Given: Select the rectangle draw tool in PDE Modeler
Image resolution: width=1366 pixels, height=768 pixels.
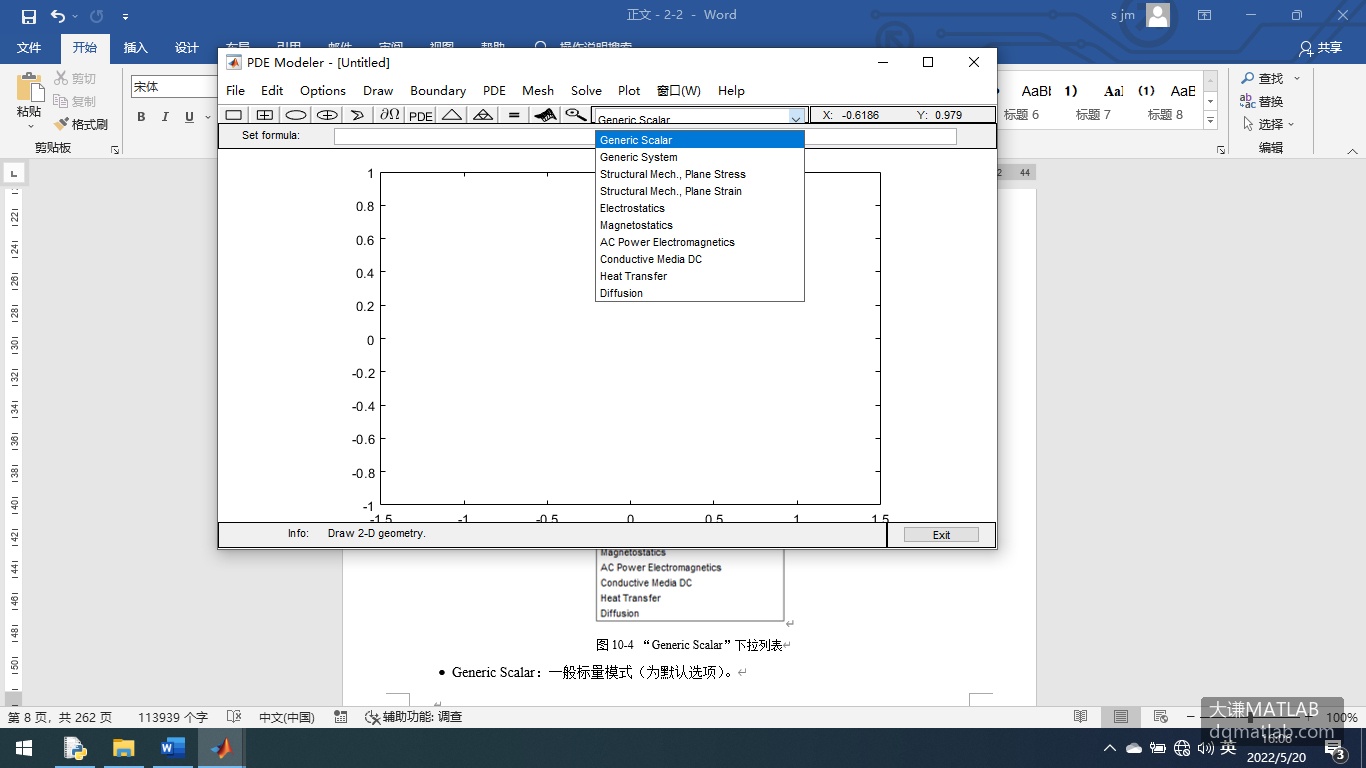Looking at the screenshot, I should (x=233, y=115).
